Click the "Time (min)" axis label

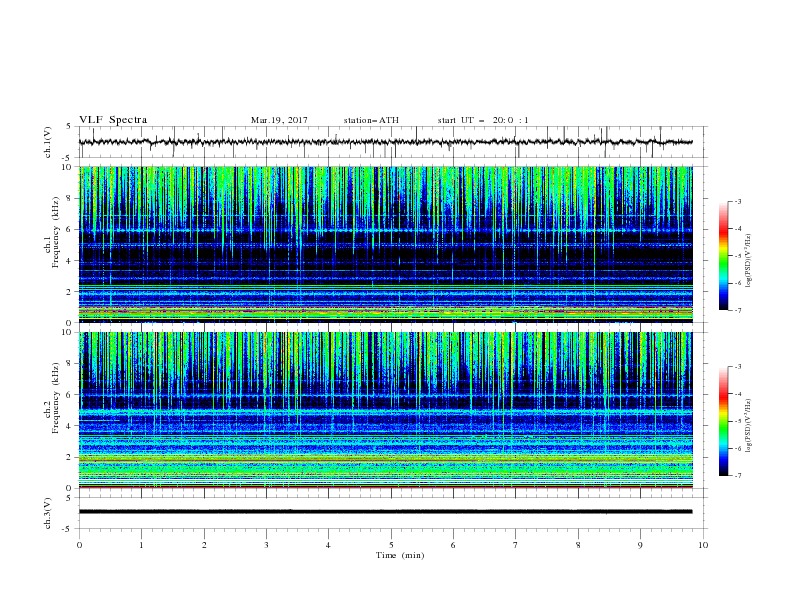[x=400, y=555]
